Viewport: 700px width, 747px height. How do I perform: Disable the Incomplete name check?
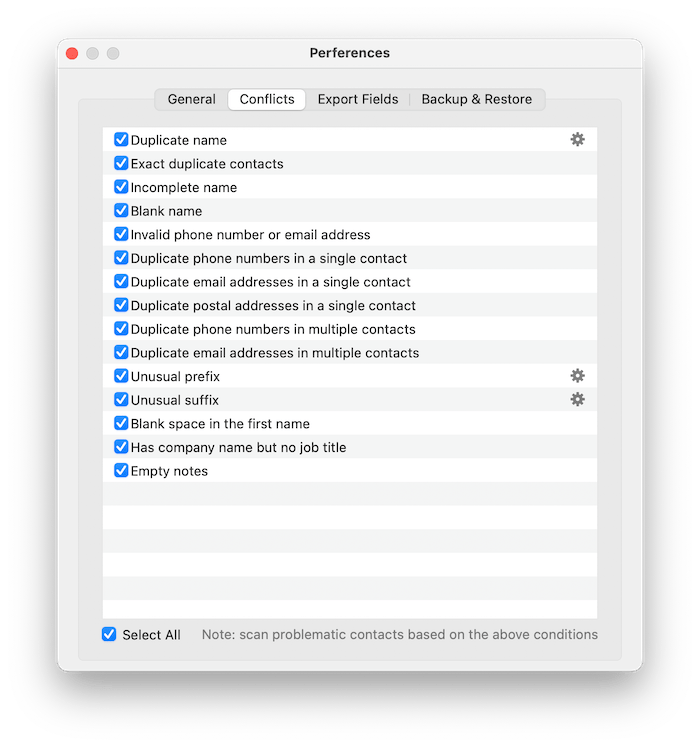tap(121, 187)
